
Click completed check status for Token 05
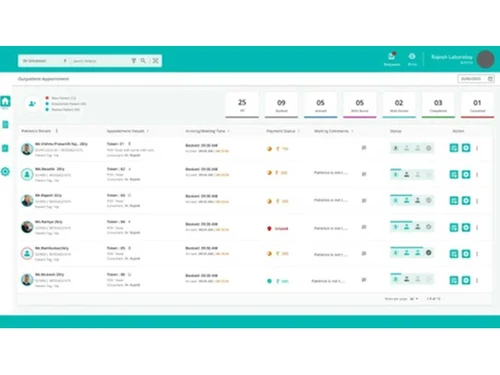429,253
